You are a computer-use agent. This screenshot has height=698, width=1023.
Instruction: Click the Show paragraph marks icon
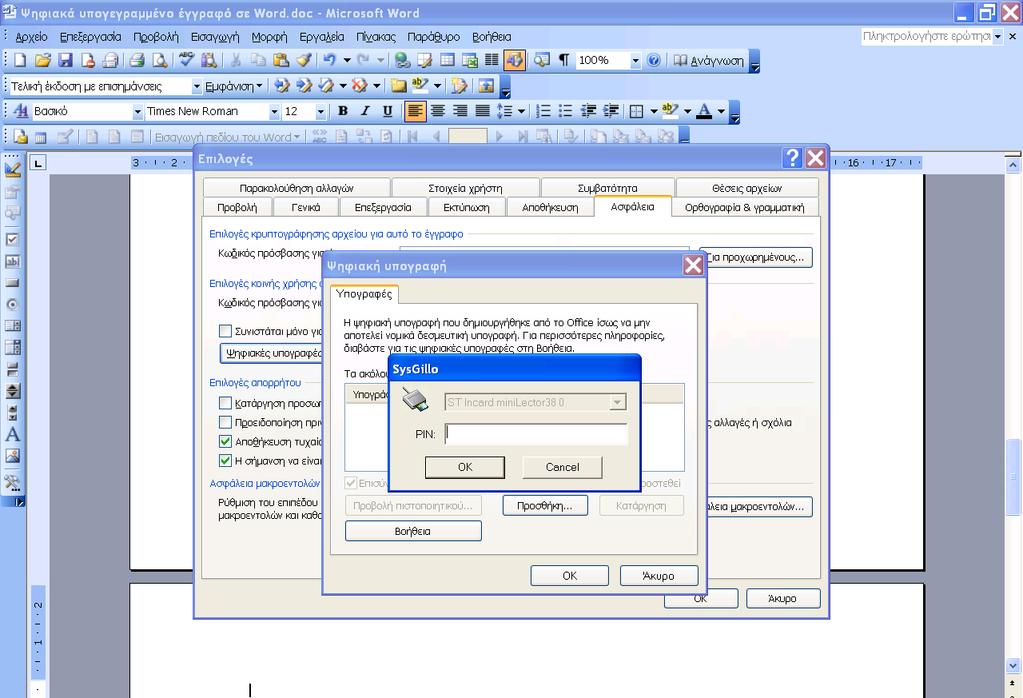[564, 61]
